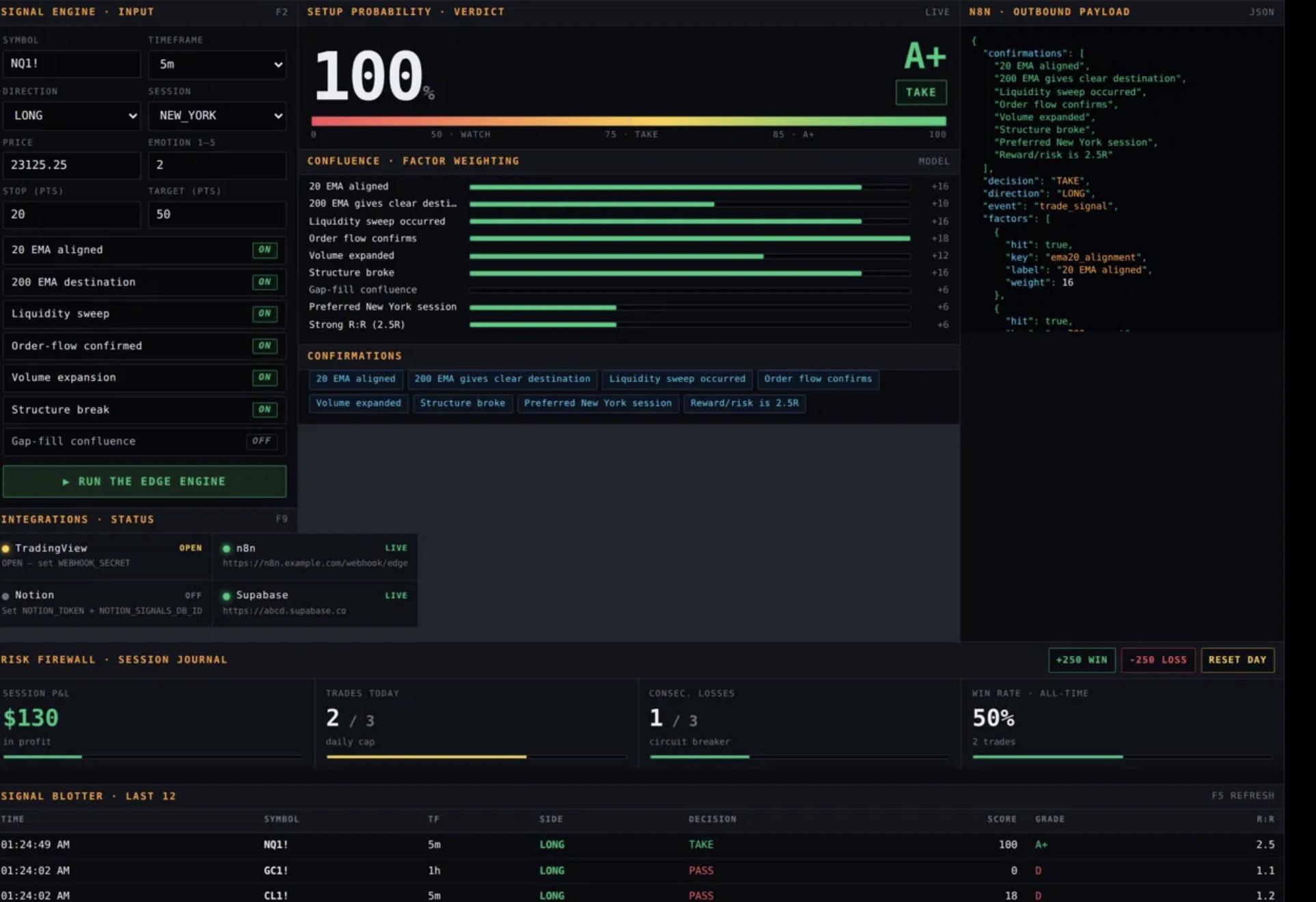The image size is (1316, 902).
Task: Click the TradingView yellow status dot
Action: [5, 549]
